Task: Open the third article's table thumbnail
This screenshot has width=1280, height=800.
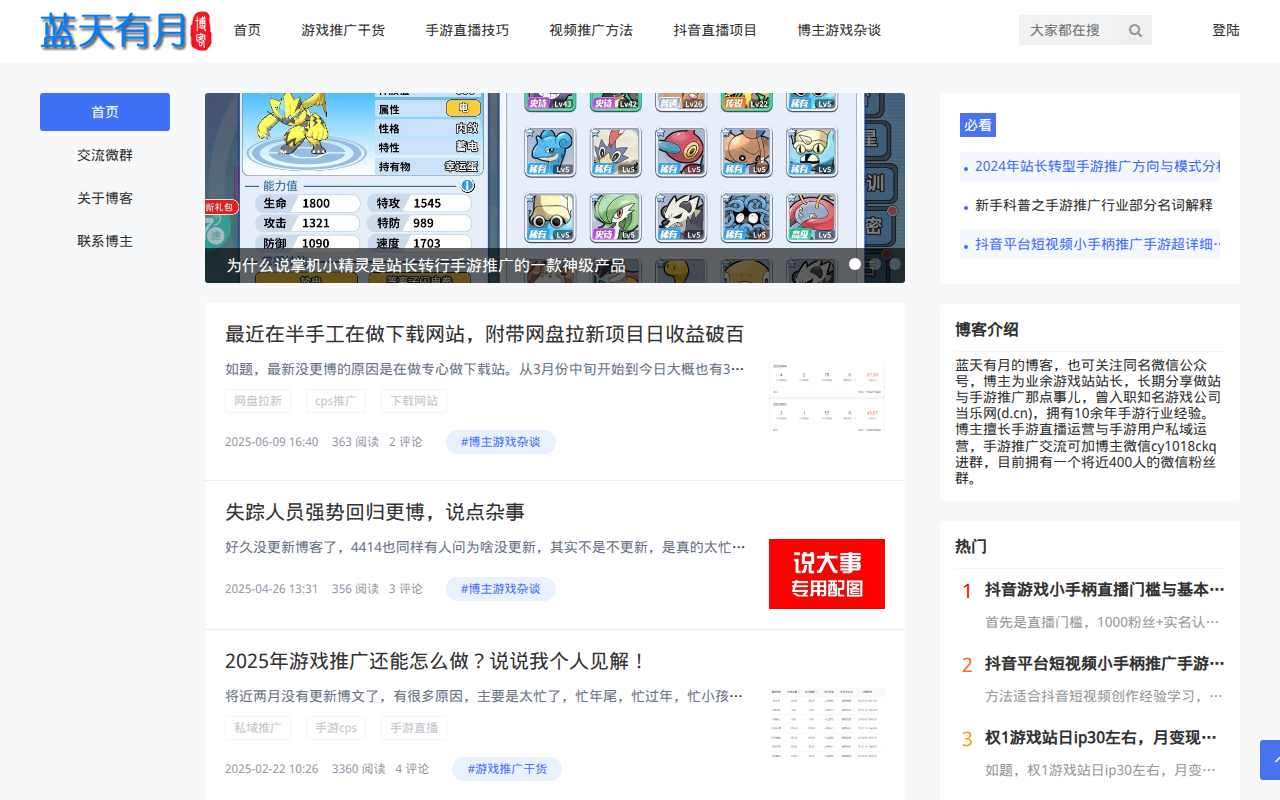Action: [x=827, y=723]
